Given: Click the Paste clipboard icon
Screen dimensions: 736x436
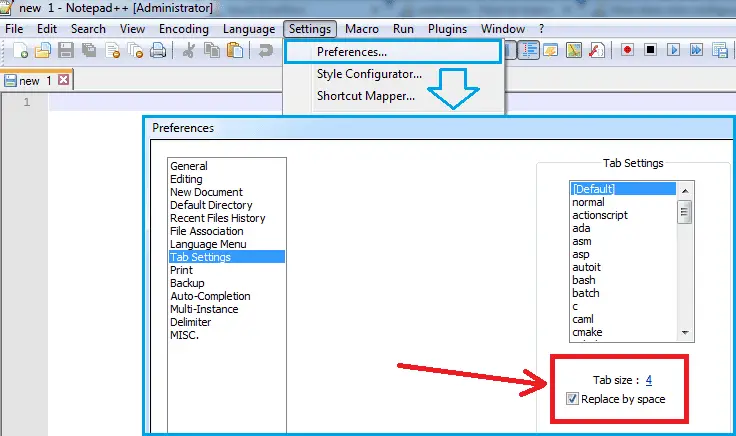Looking at the screenshot, I should point(235,50).
